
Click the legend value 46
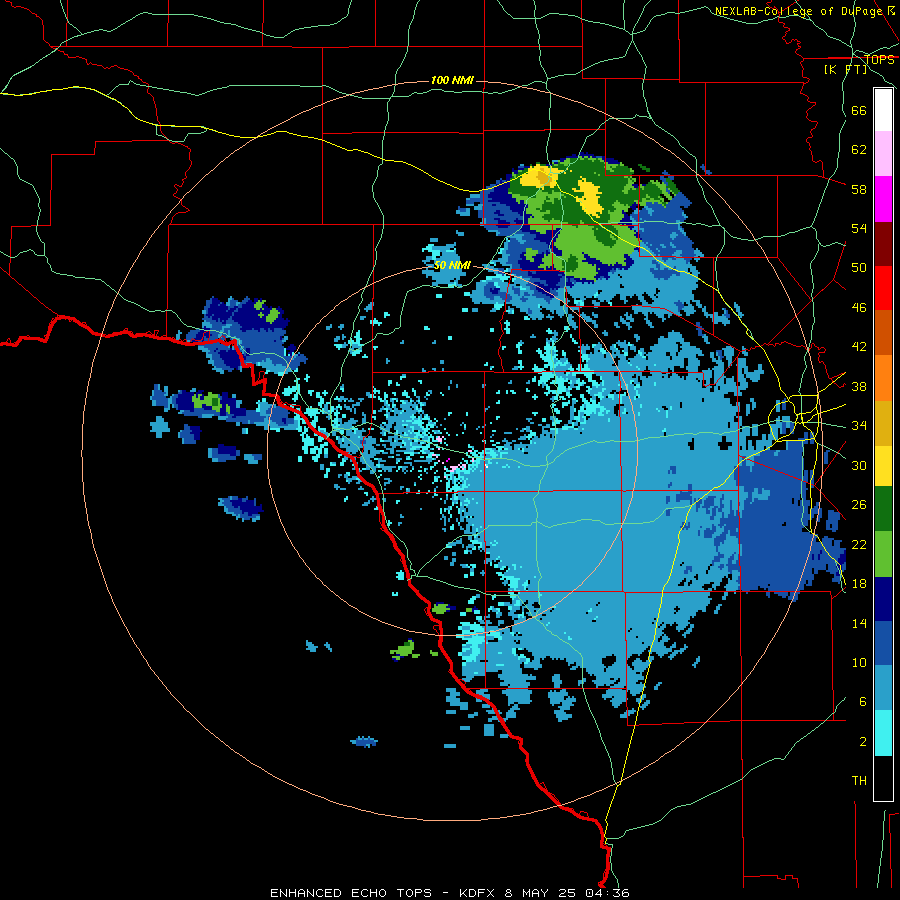(x=859, y=308)
